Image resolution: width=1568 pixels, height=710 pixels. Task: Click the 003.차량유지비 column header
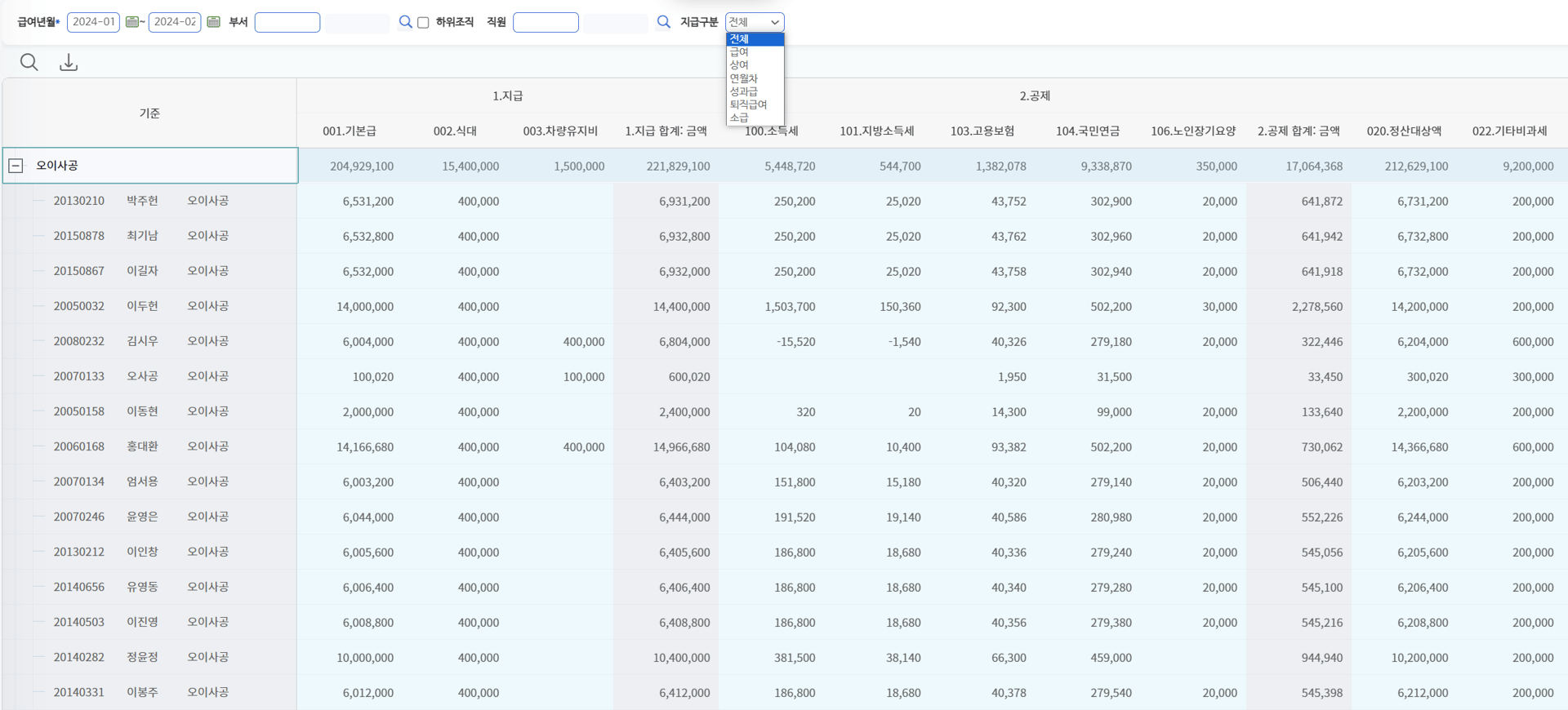[560, 131]
